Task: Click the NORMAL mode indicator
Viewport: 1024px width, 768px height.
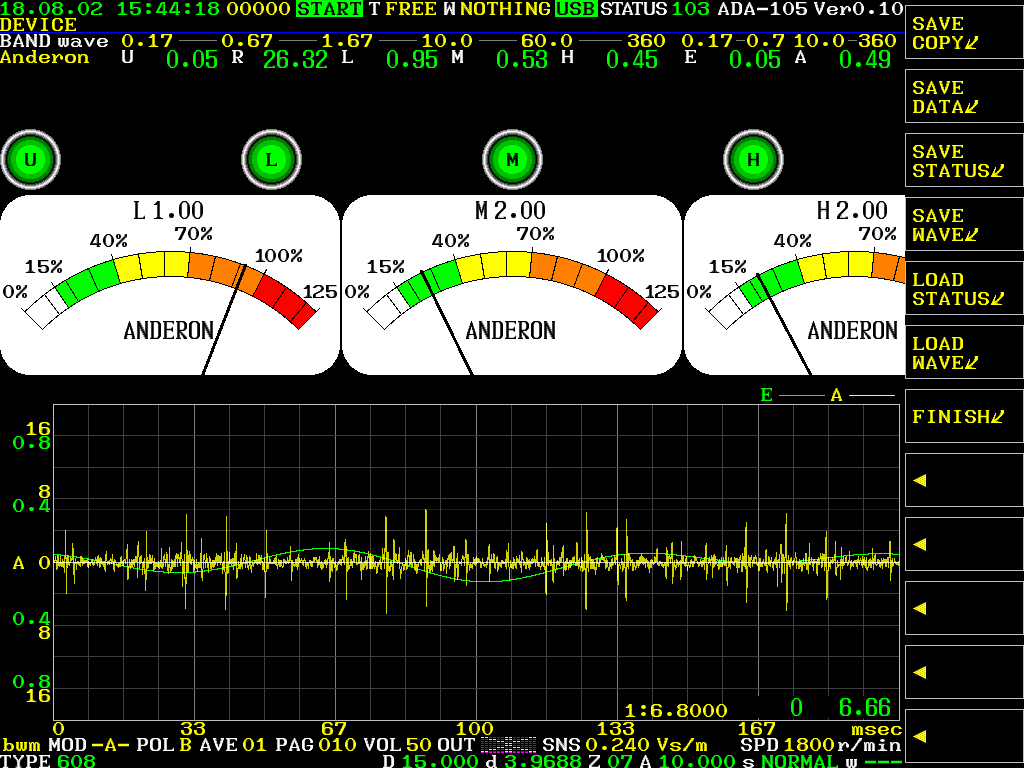Action: click(799, 761)
